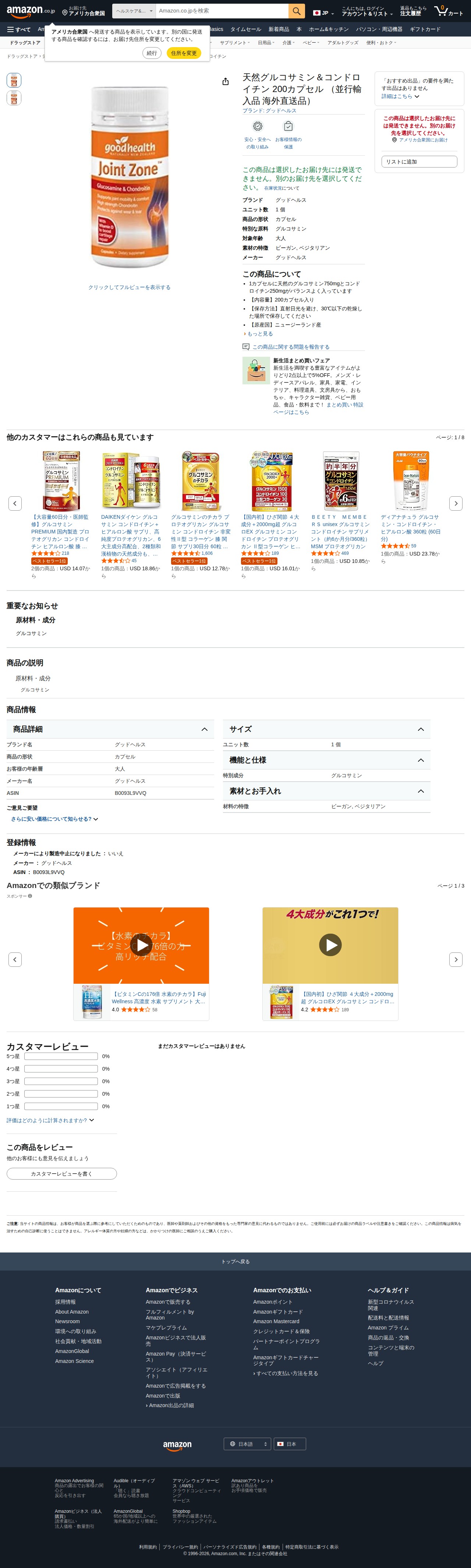
Task: Open the 配送料と配送情報 footer link
Action: click(388, 1318)
